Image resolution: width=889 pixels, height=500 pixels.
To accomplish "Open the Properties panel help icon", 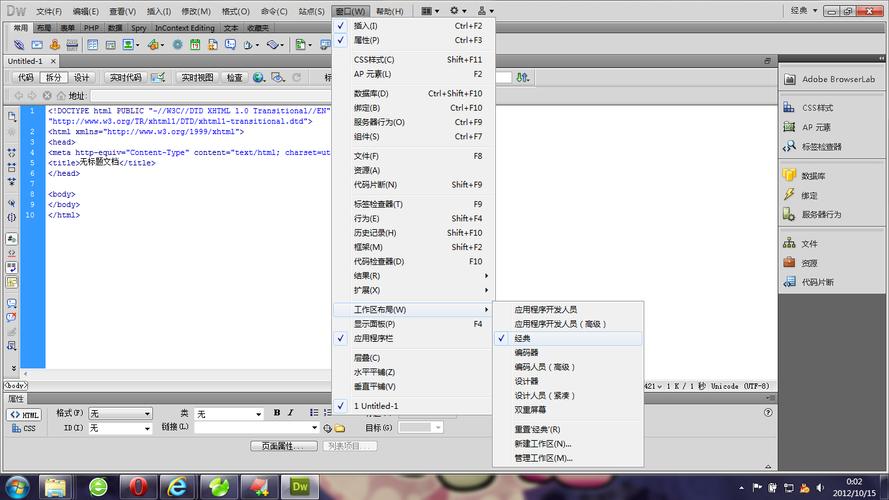I will click(x=768, y=413).
